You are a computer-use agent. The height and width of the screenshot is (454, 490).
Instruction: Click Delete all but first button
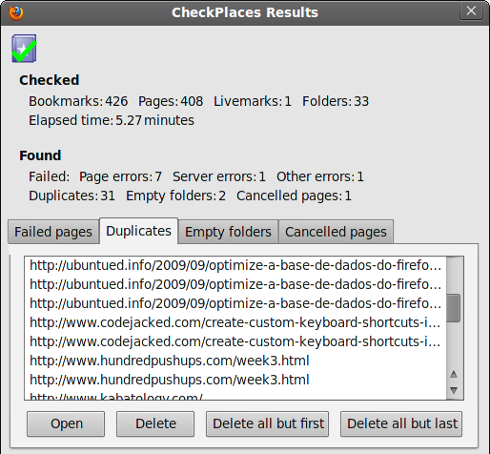(x=268, y=424)
